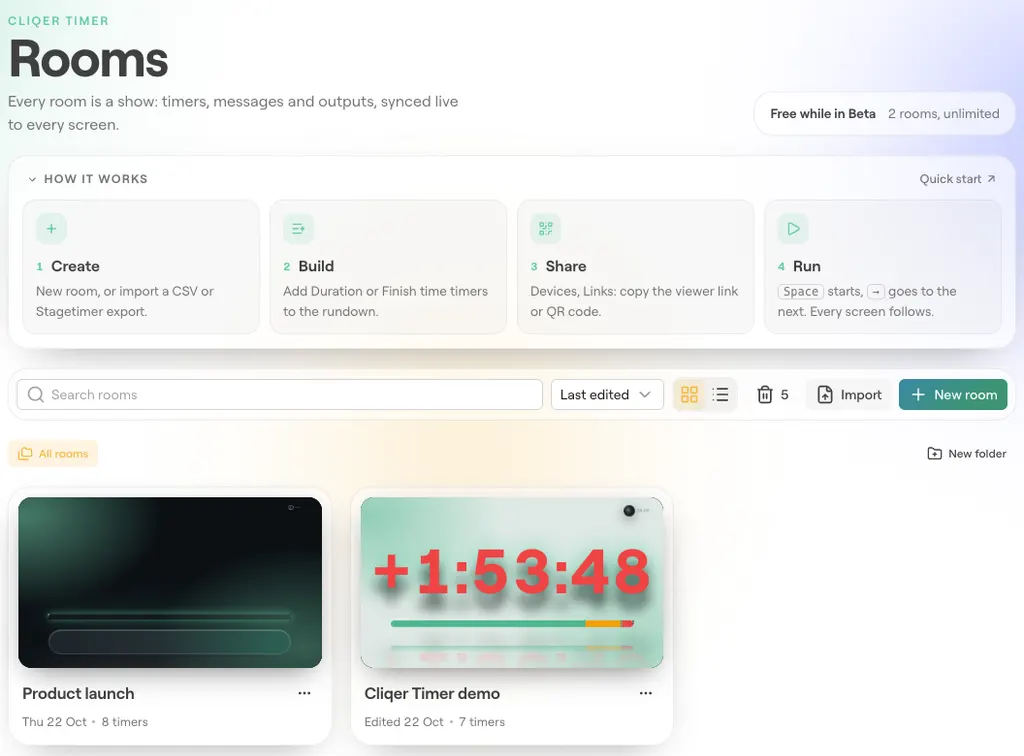Click the '8 timers' text under Product launch
The height and width of the screenshot is (756, 1024).
[125, 722]
